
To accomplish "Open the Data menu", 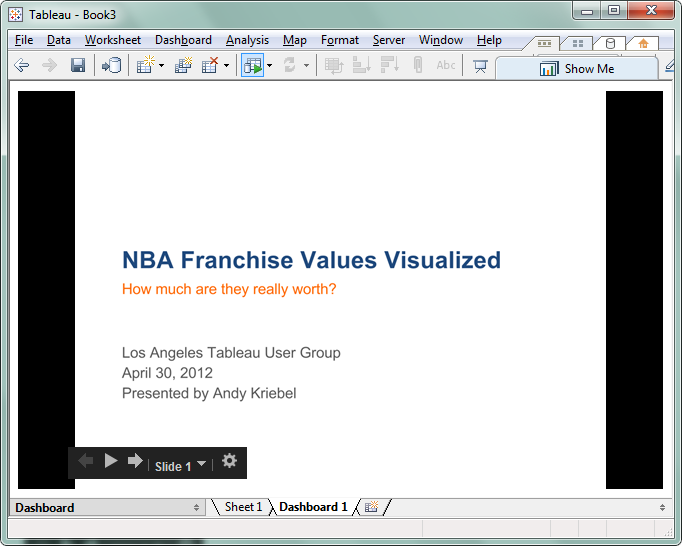I will click(x=59, y=40).
